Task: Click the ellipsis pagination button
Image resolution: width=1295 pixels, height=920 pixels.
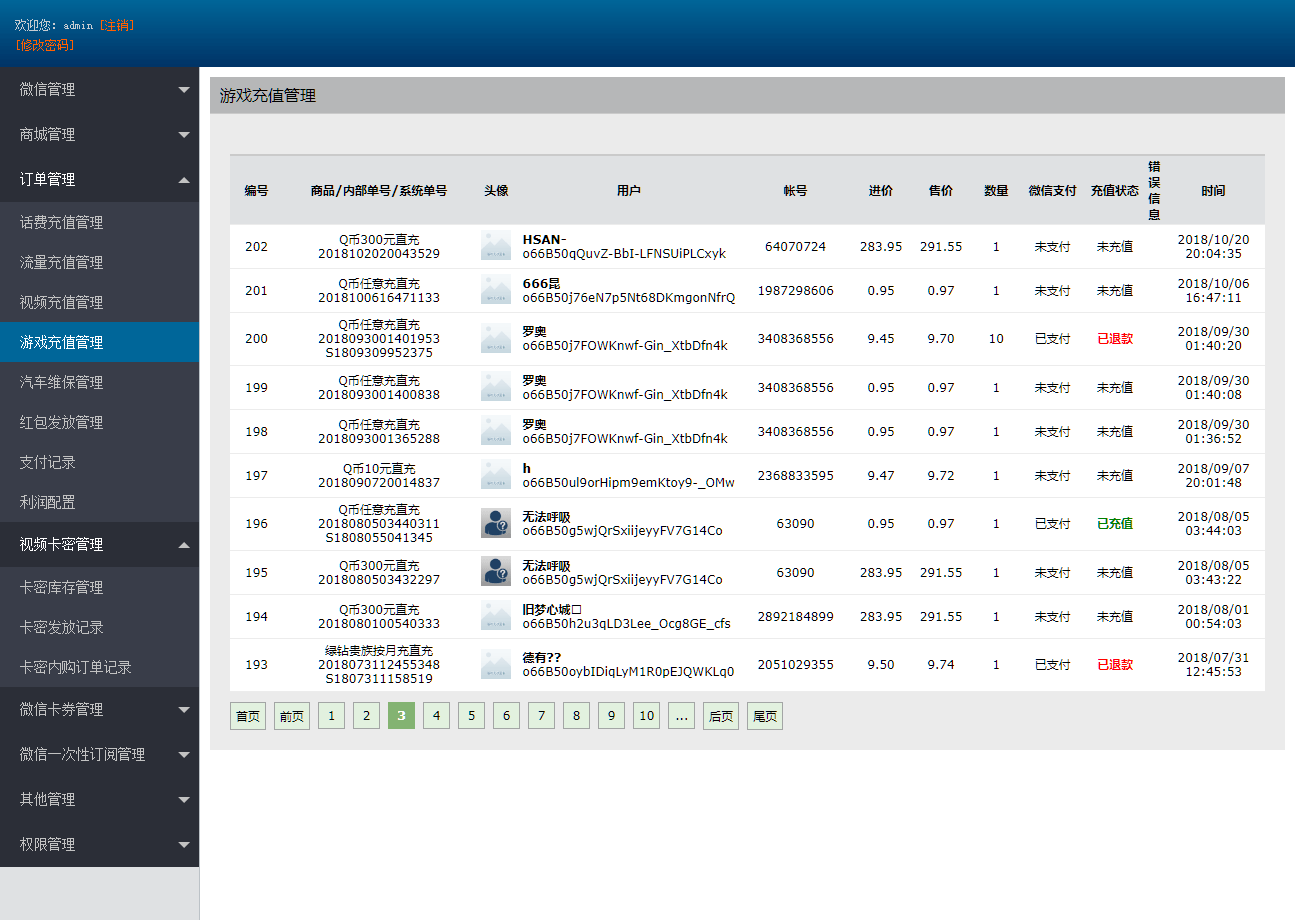Action: [681, 716]
